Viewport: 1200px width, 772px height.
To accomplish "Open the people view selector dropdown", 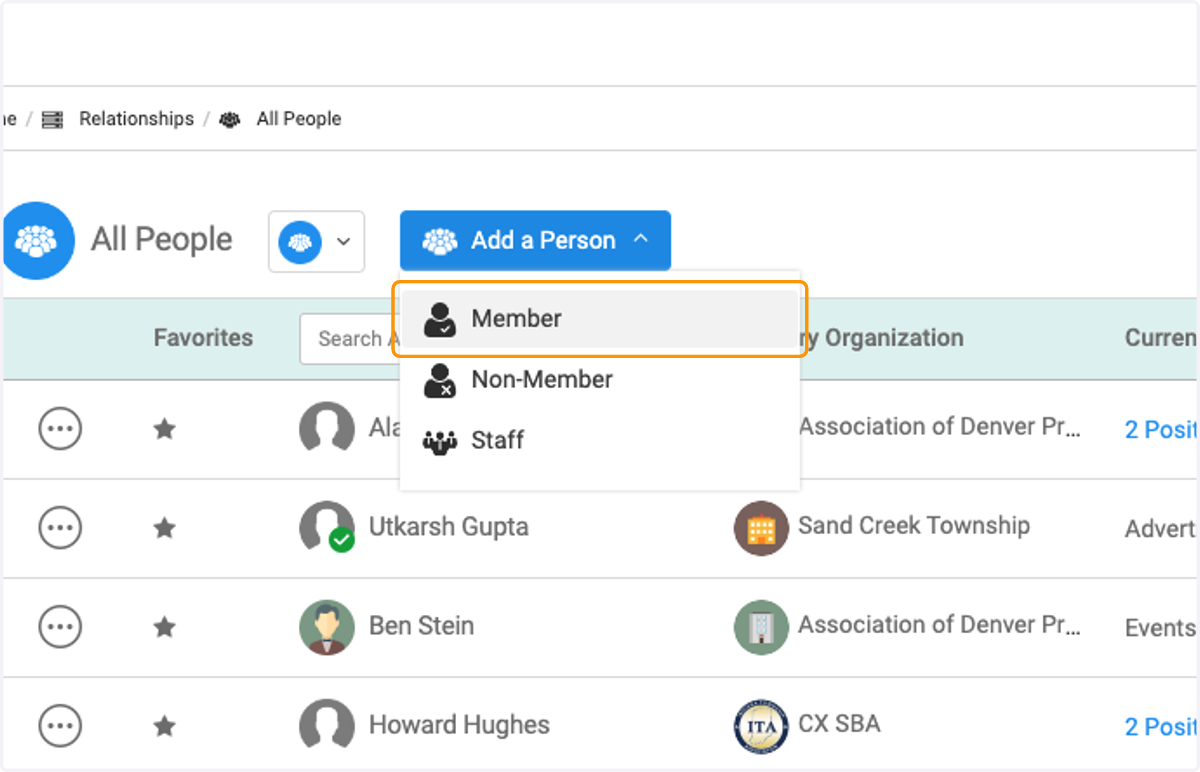I will pos(316,241).
